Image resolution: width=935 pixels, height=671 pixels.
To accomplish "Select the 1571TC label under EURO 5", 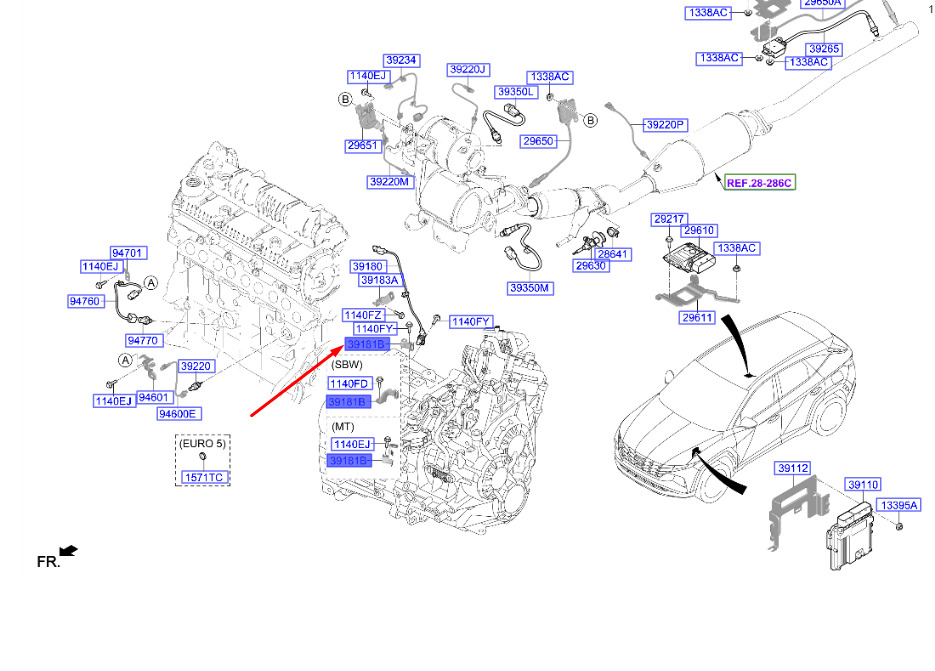I will tap(204, 477).
